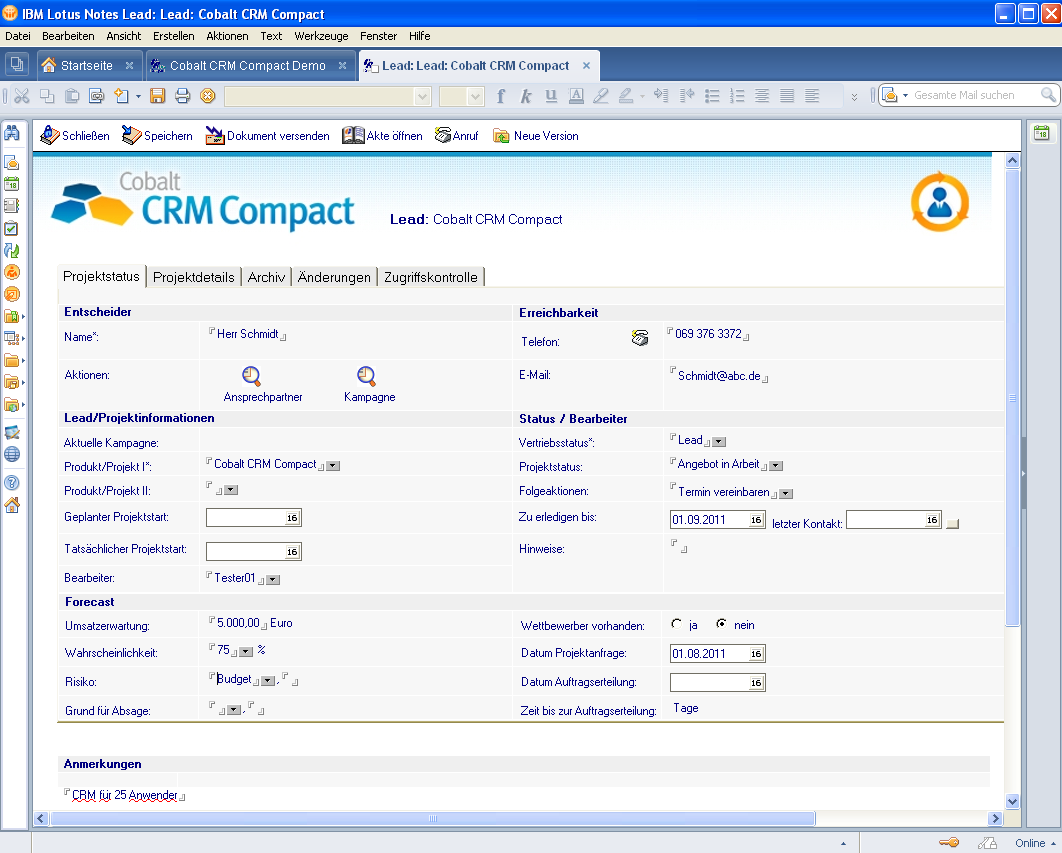
Task: Open the Produkt/Projekt I dropdown arrow
Action: pos(333,465)
